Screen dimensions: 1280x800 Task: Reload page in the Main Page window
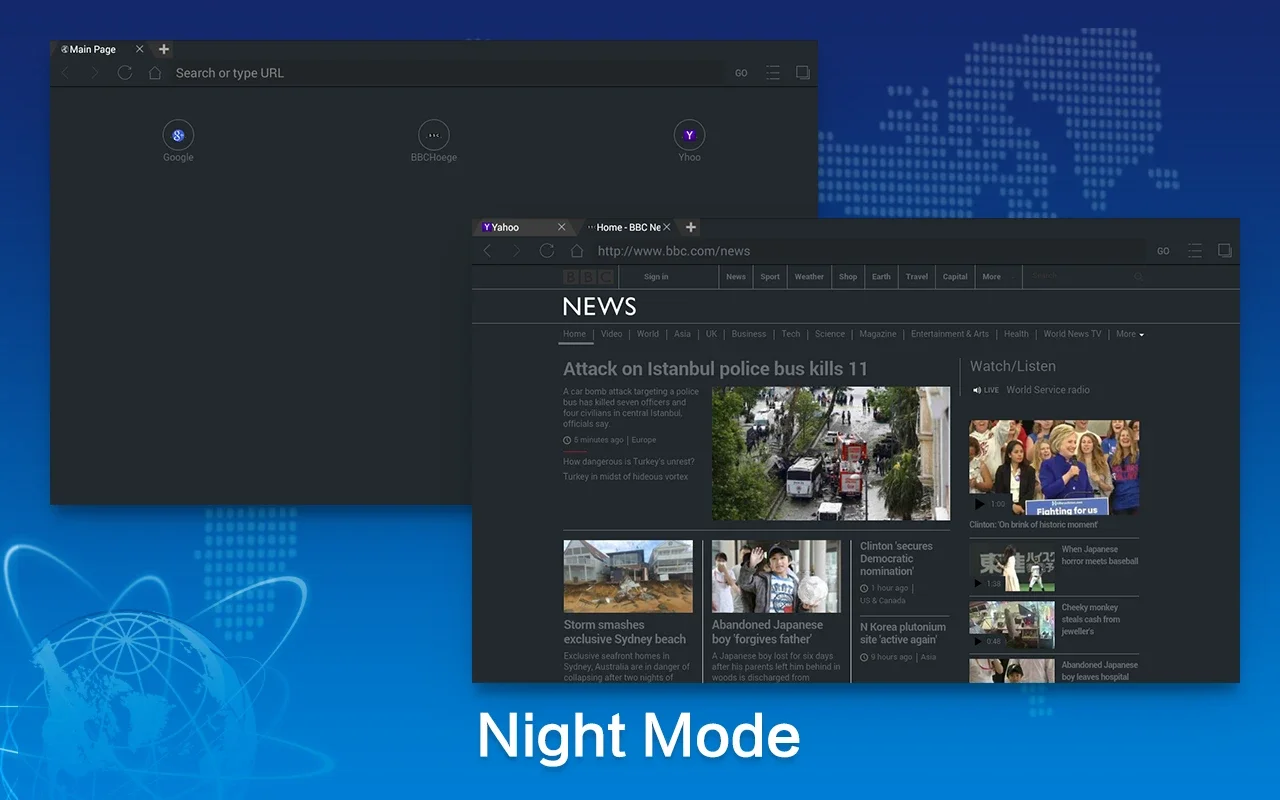point(125,73)
